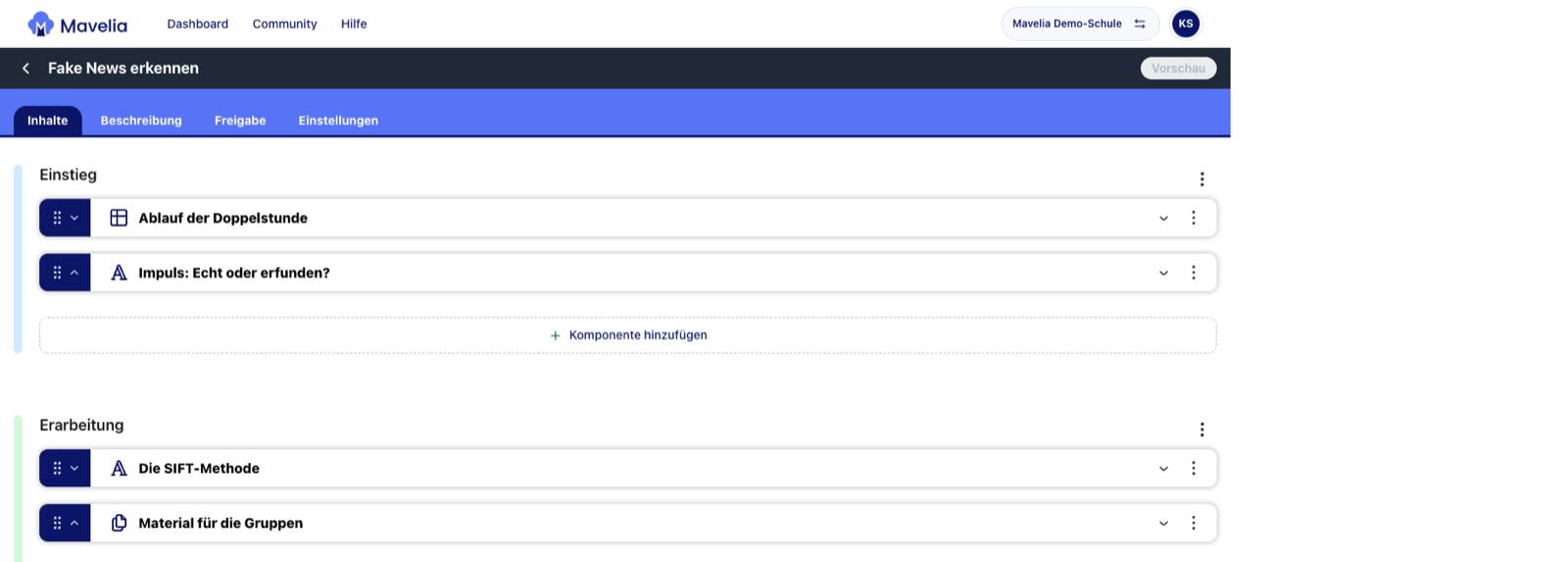1568x562 pixels.
Task: Click the Impuls: Echt oder erfunden? title
Action: point(234,273)
